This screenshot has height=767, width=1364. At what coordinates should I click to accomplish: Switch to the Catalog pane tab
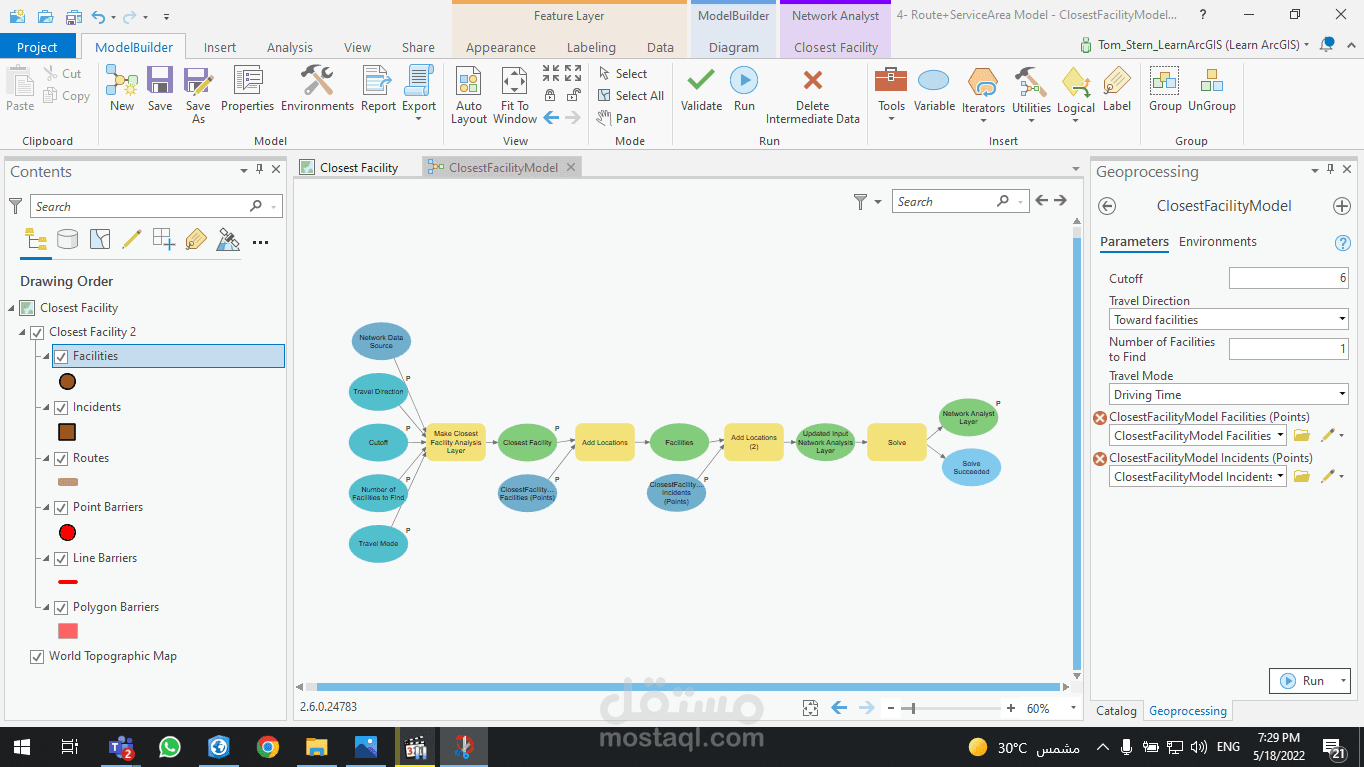[1116, 711]
